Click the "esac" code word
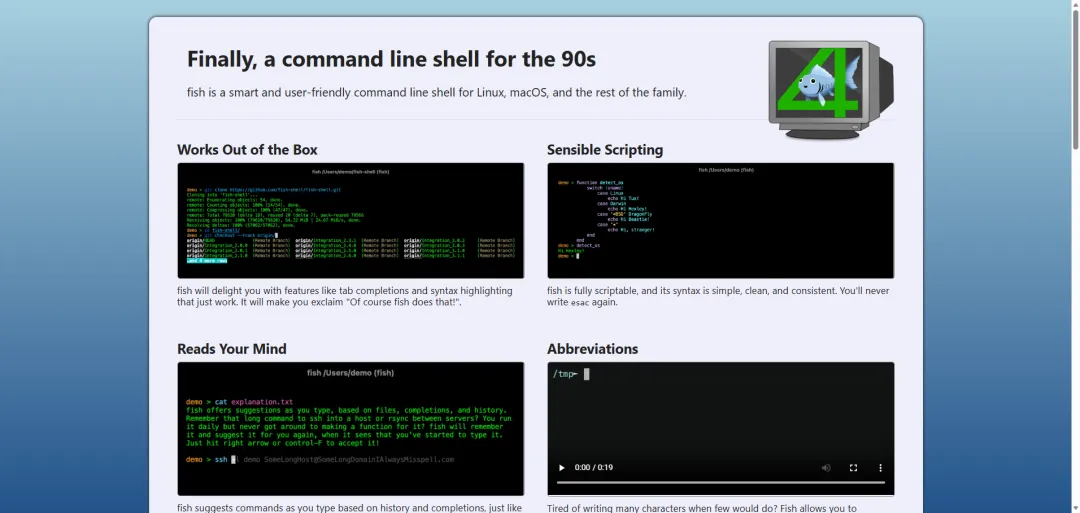 (x=580, y=302)
